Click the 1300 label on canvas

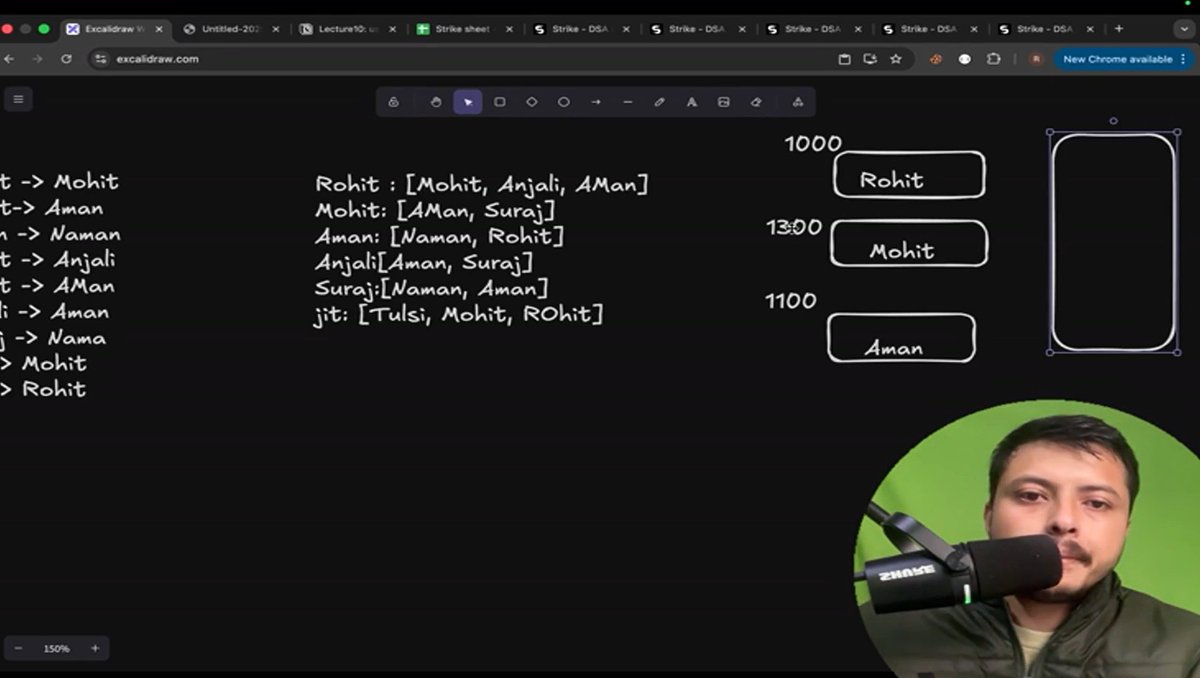pyautogui.click(x=794, y=227)
